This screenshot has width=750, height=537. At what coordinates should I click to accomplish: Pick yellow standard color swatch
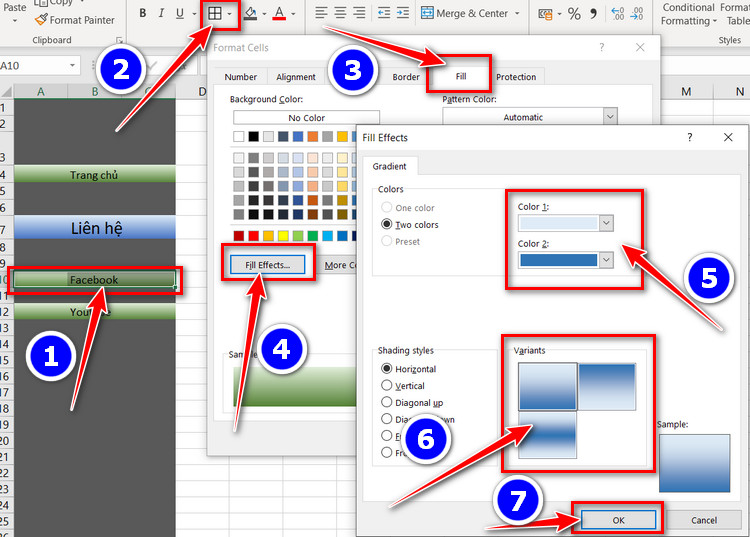tap(283, 235)
